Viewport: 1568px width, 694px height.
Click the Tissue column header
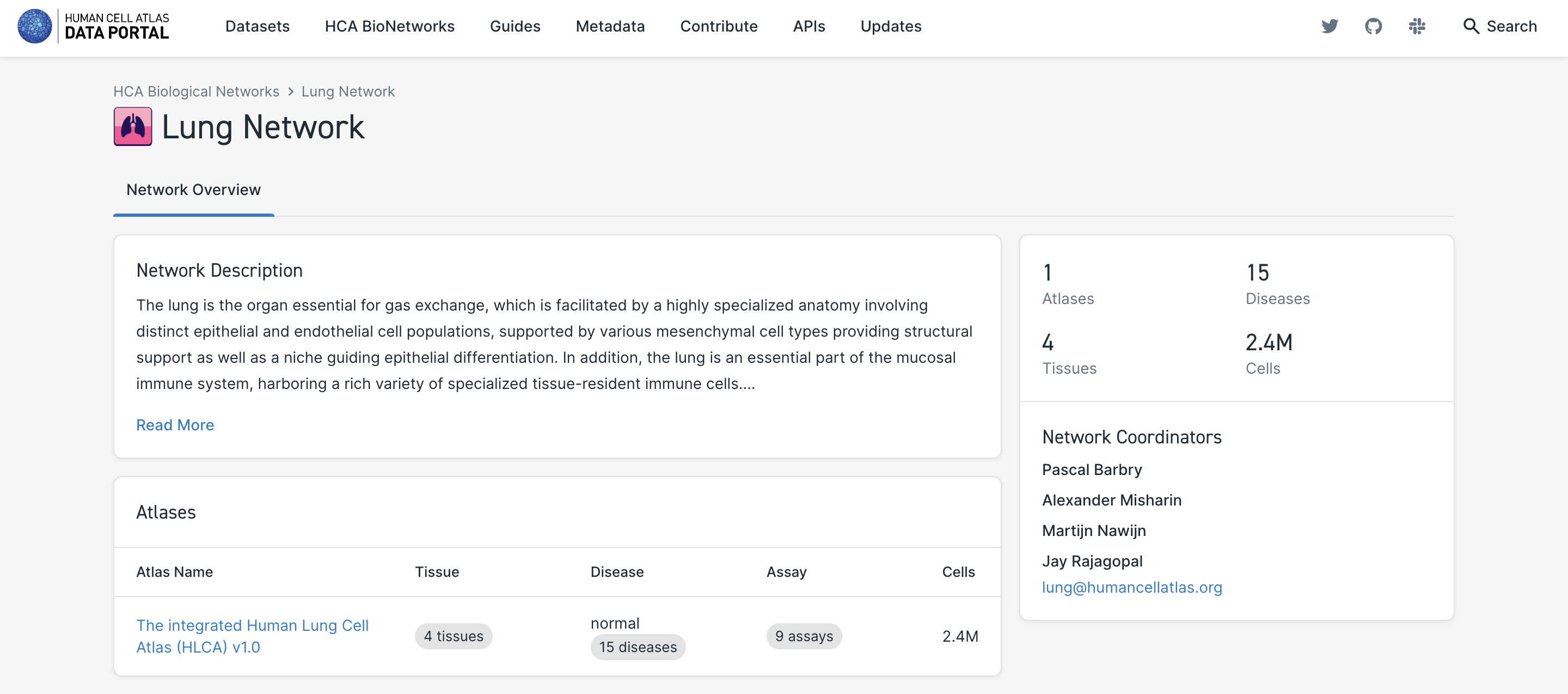437,571
